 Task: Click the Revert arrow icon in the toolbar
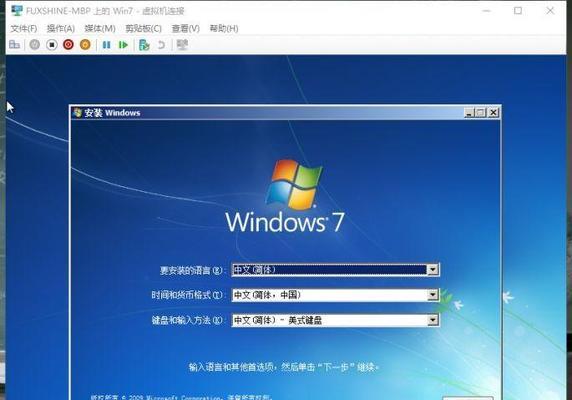tap(161, 45)
